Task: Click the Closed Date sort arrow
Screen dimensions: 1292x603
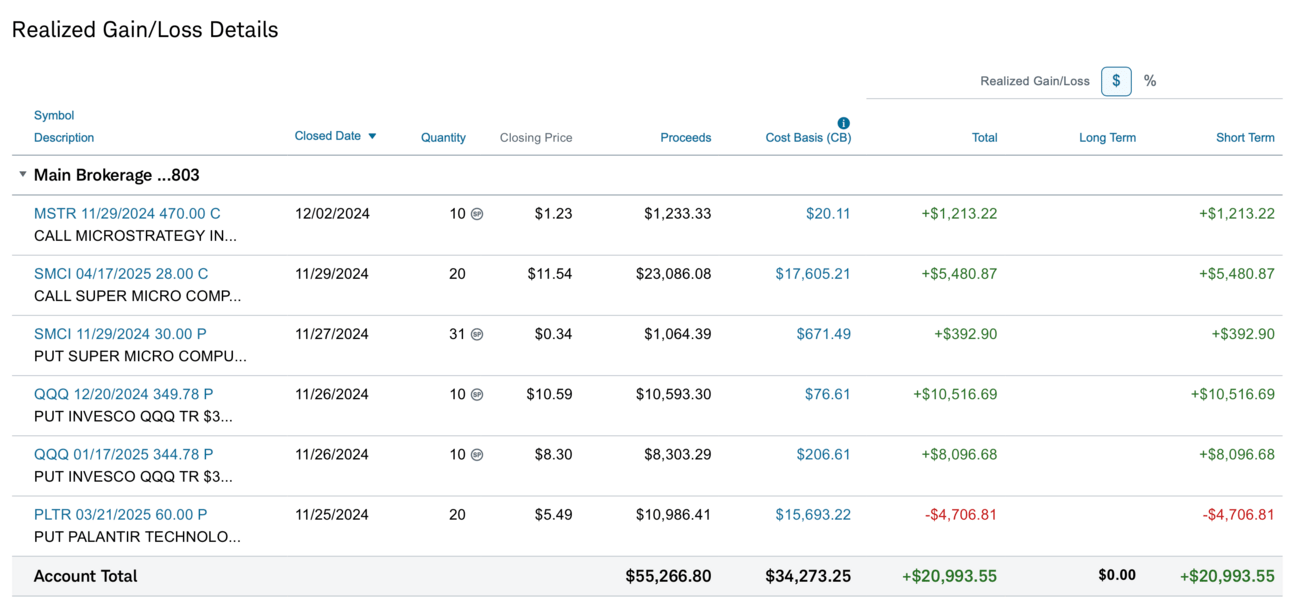Action: [372, 136]
